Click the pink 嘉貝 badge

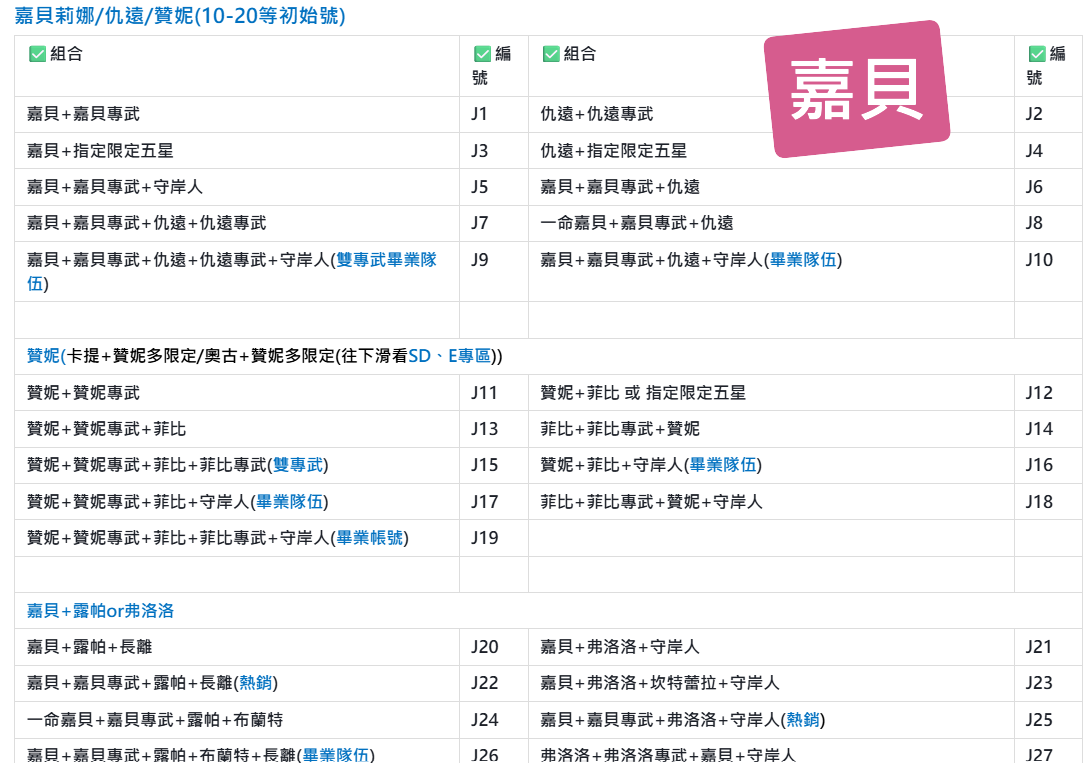[x=856, y=90]
